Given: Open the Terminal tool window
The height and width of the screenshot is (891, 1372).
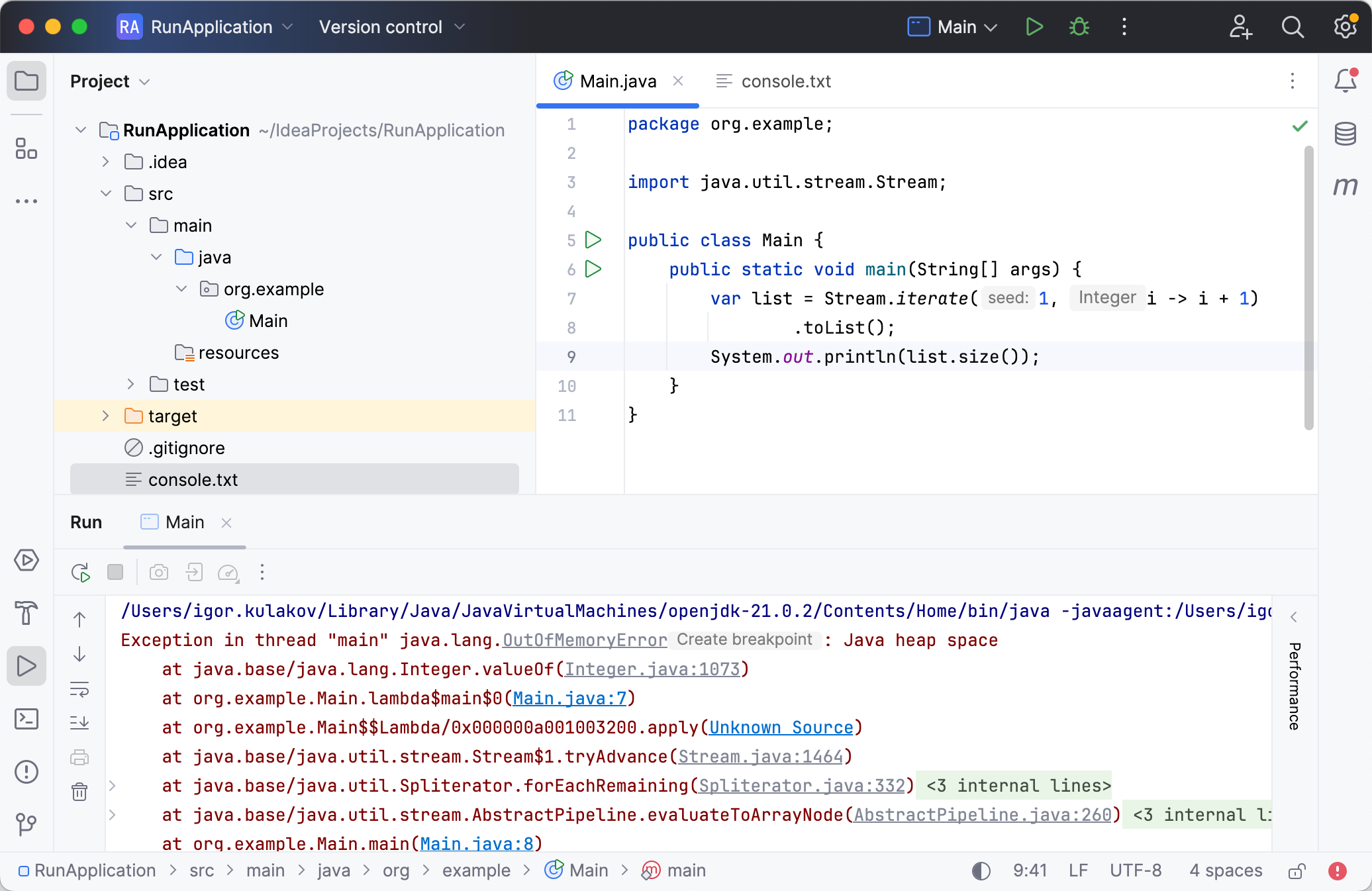Looking at the screenshot, I should (26, 719).
